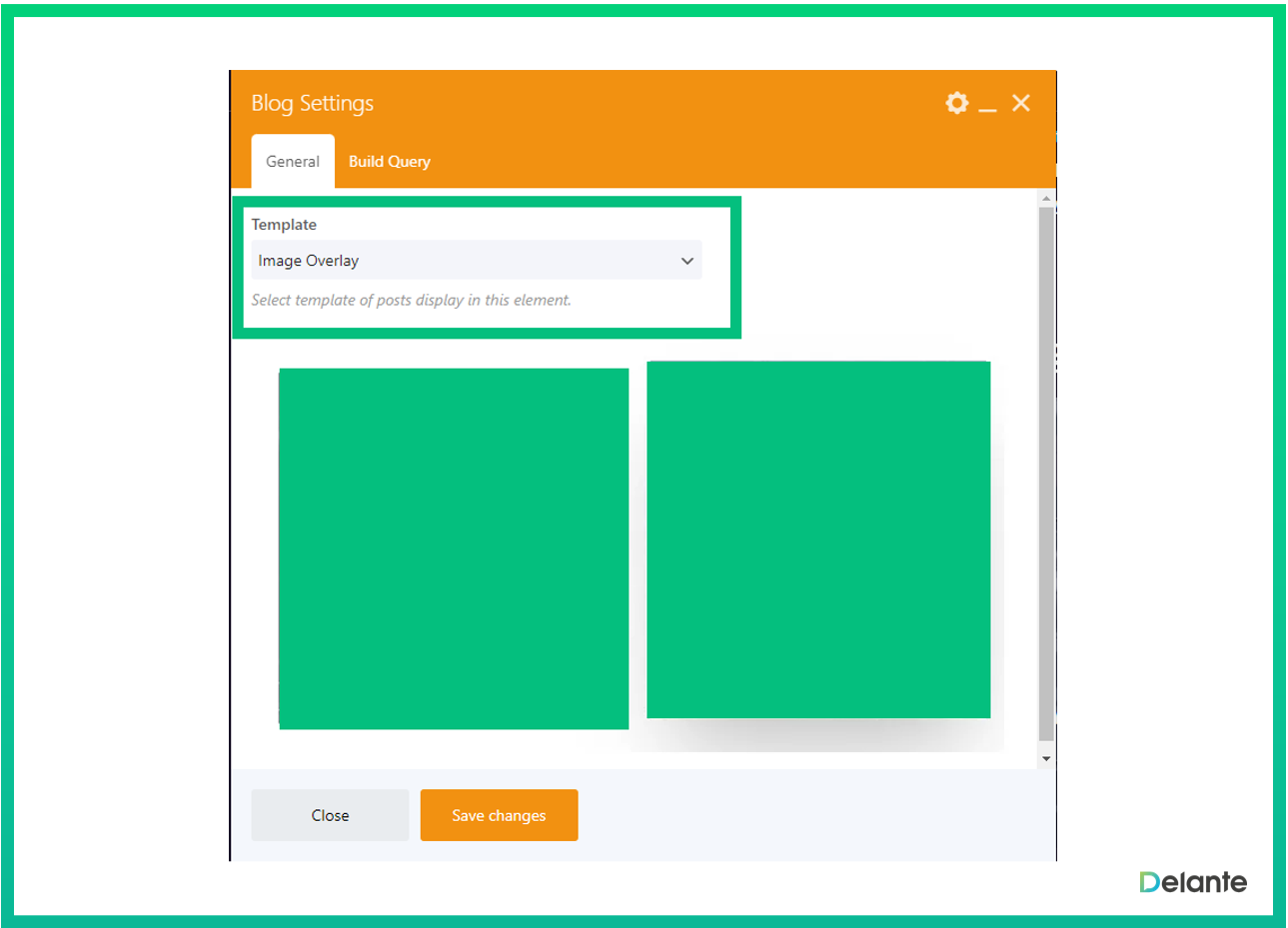Click the Blog Settings title text
Screen dimensions: 1288x928
pos(312,103)
